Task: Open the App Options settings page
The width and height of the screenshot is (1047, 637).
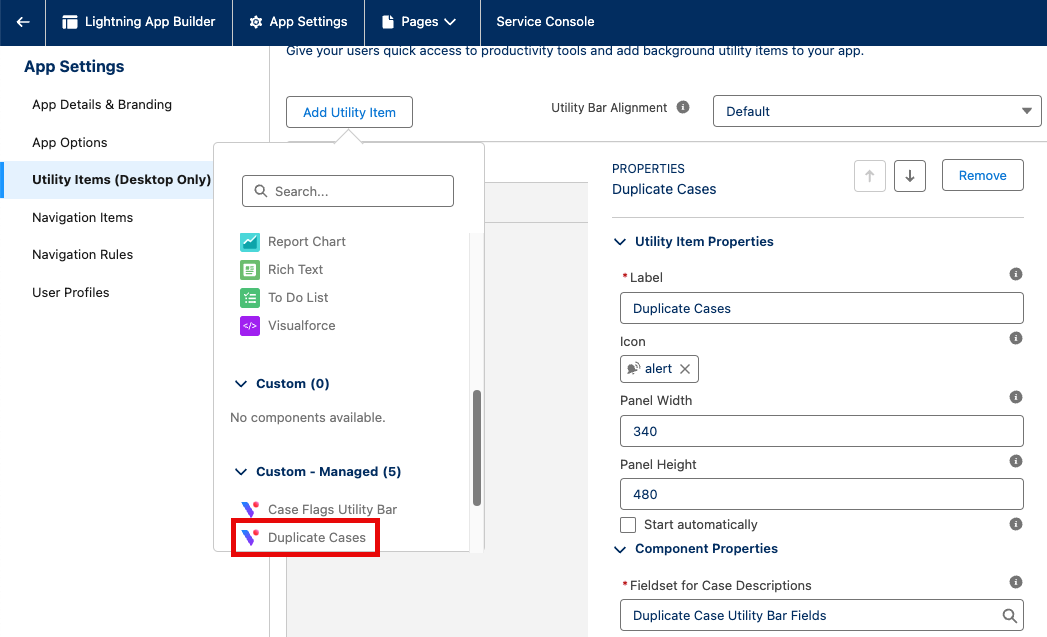Action: click(x=69, y=143)
